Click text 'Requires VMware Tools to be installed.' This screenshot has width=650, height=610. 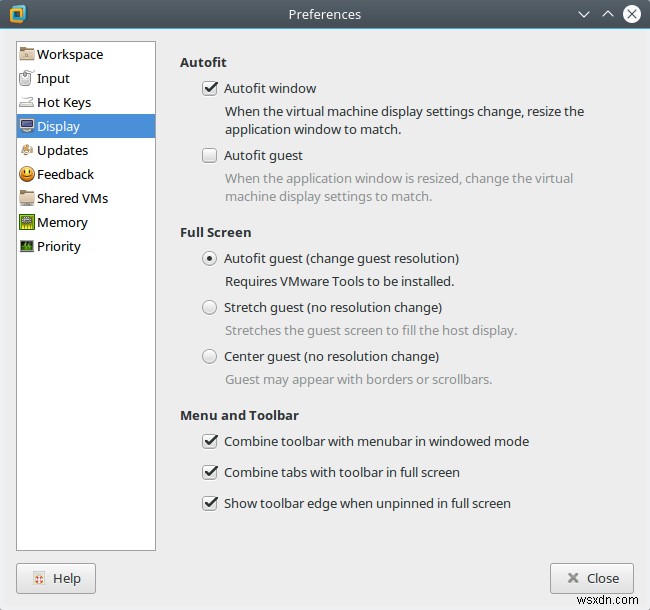pyautogui.click(x=340, y=282)
